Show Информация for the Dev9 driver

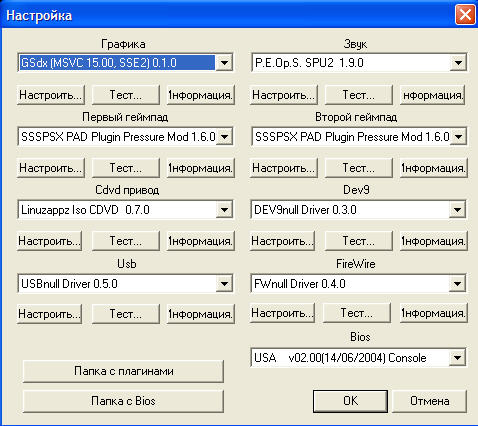click(x=433, y=241)
